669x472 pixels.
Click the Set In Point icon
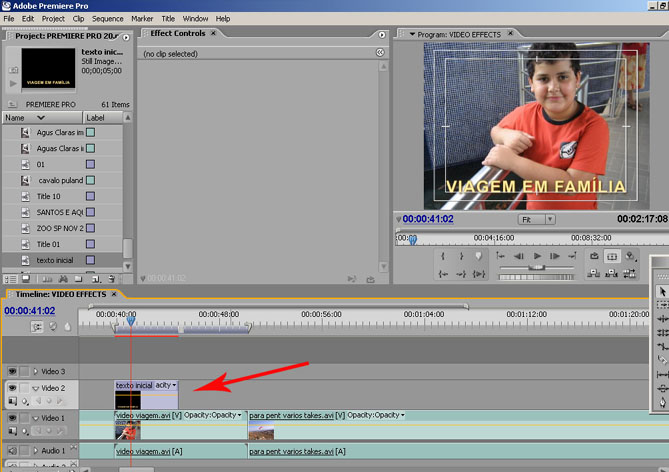pos(442,256)
